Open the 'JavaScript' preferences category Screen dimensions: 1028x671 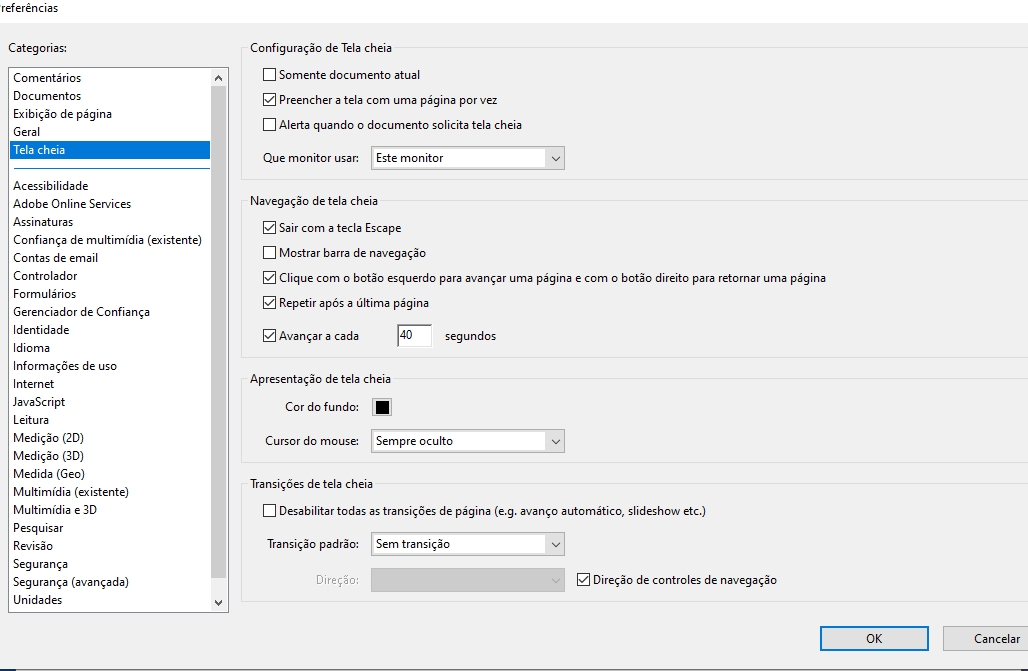point(39,402)
